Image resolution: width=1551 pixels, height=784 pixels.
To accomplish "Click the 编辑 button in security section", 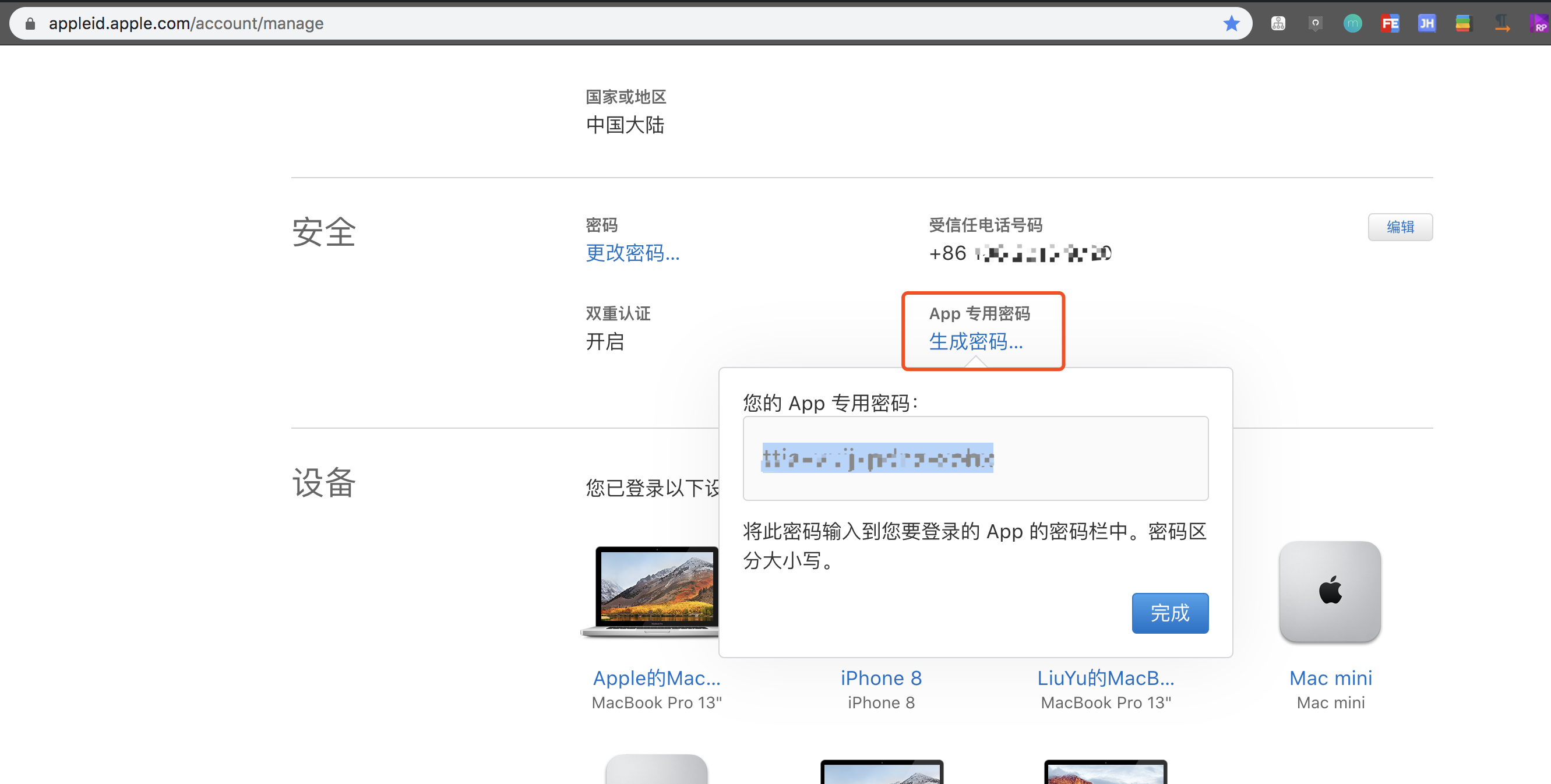I will (1400, 227).
